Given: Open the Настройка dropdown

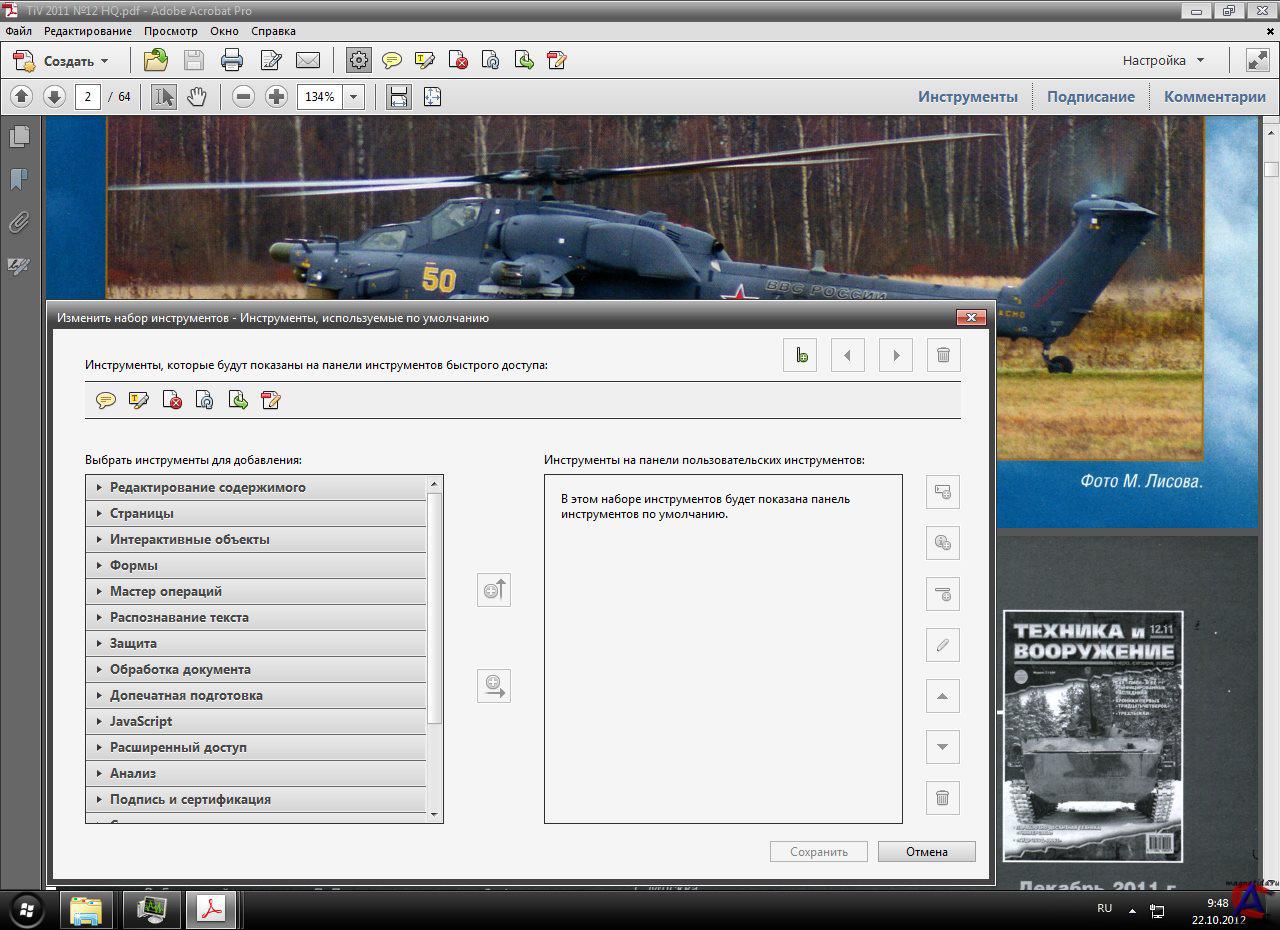Looking at the screenshot, I should click(1163, 60).
